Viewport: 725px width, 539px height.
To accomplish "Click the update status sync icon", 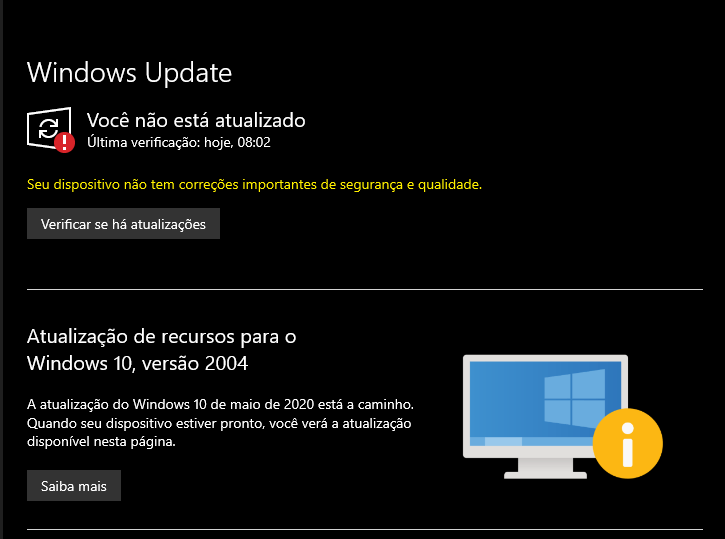I will tap(48, 128).
